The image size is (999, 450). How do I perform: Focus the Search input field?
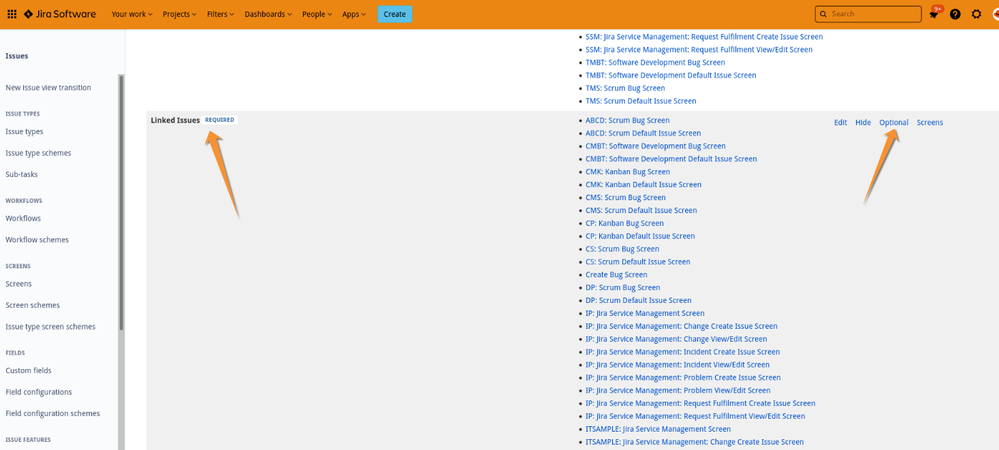868,14
